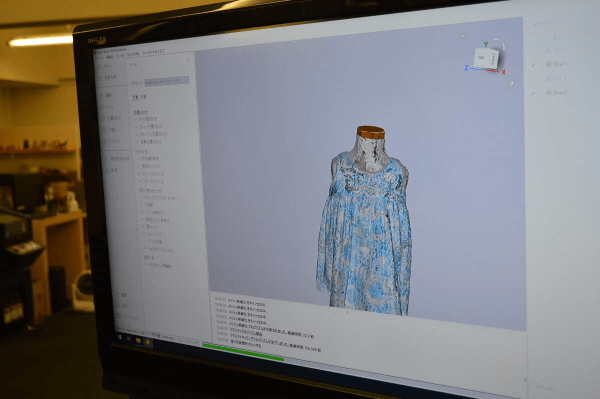
Task: Click the scan icon beside Eva 2
Action: tap(549, 92)
